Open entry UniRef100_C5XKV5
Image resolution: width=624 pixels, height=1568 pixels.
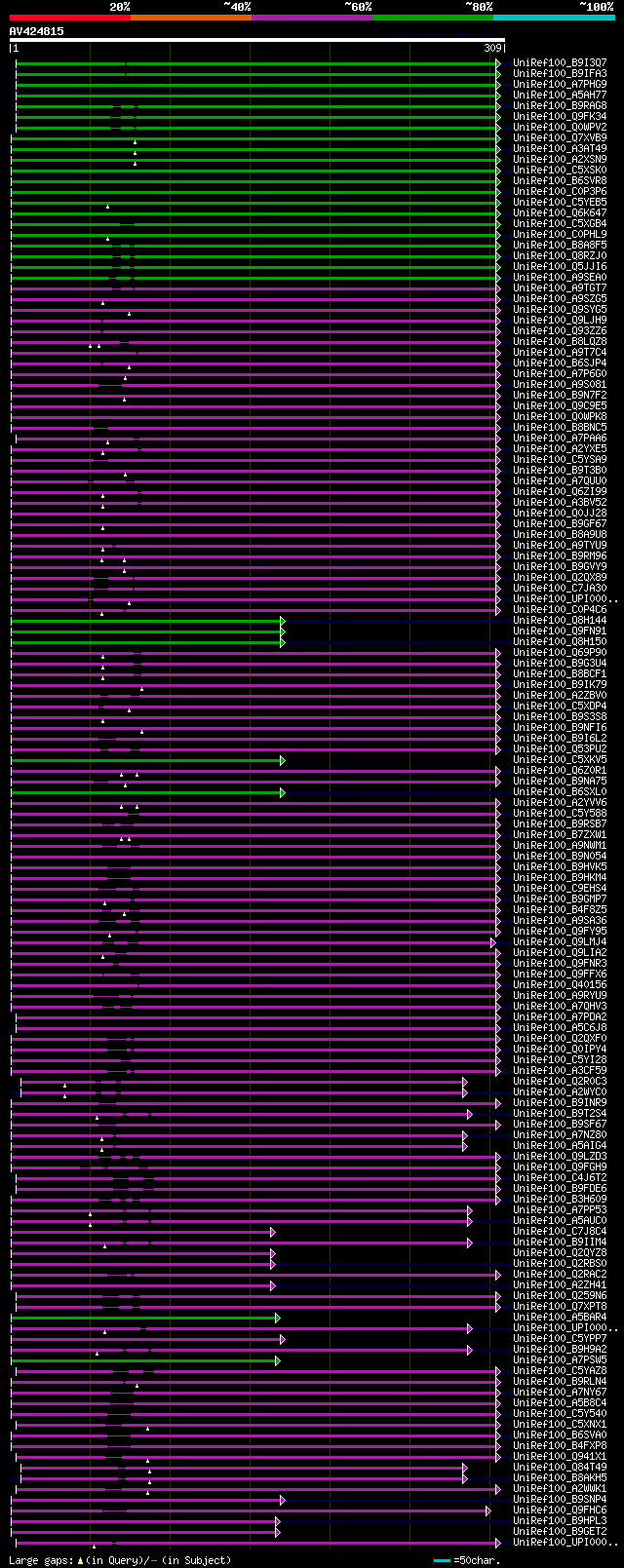tap(560, 760)
